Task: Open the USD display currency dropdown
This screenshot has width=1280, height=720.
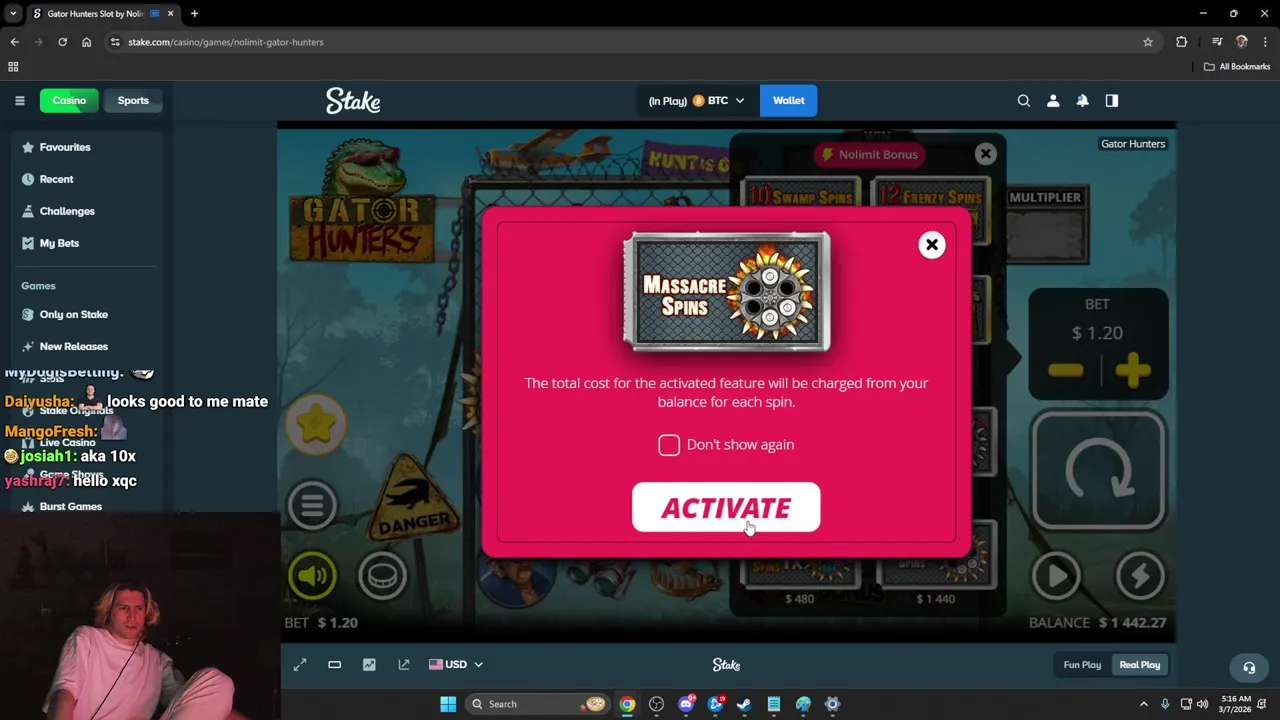Action: coord(456,665)
